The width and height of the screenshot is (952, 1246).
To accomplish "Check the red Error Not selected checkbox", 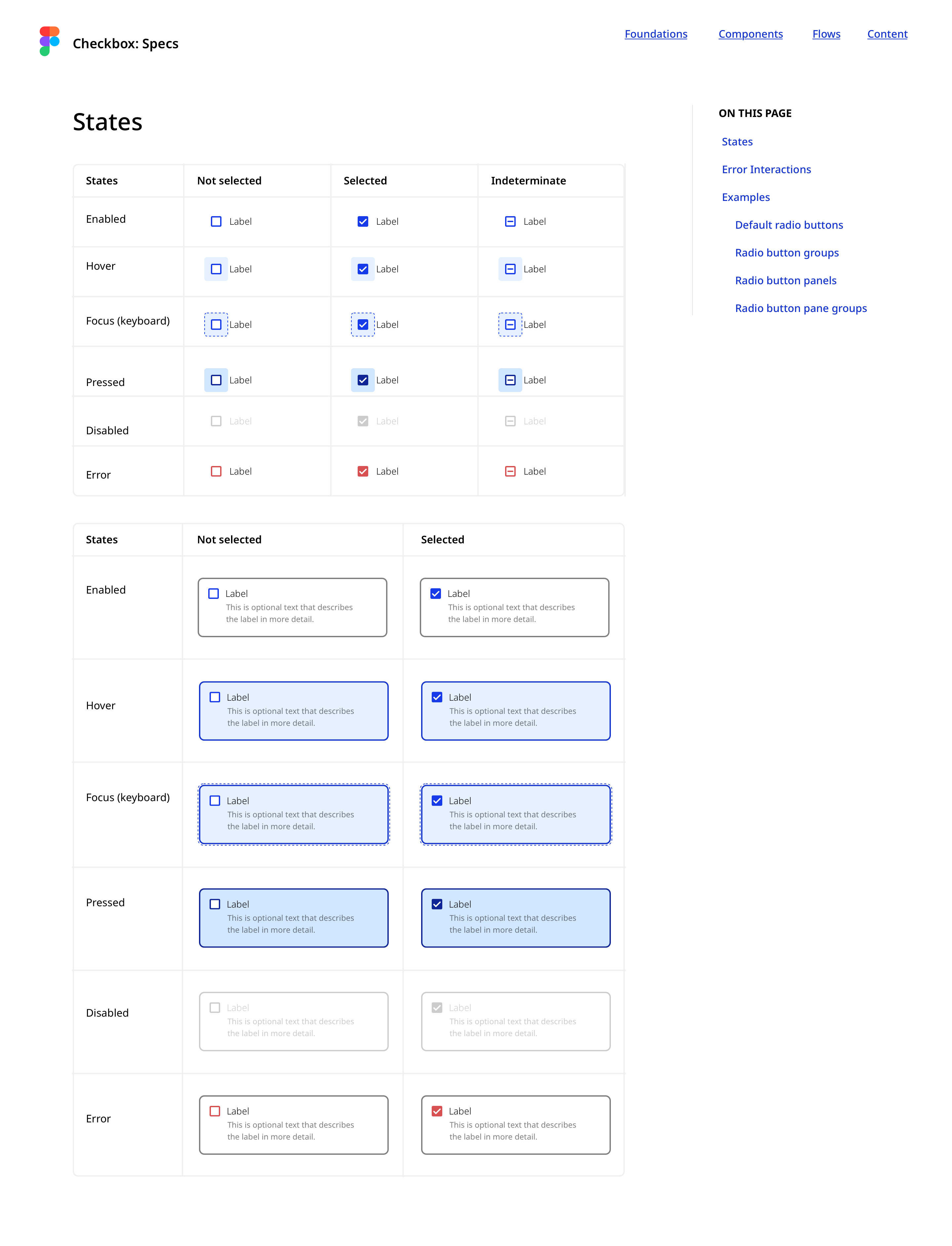I will (216, 471).
